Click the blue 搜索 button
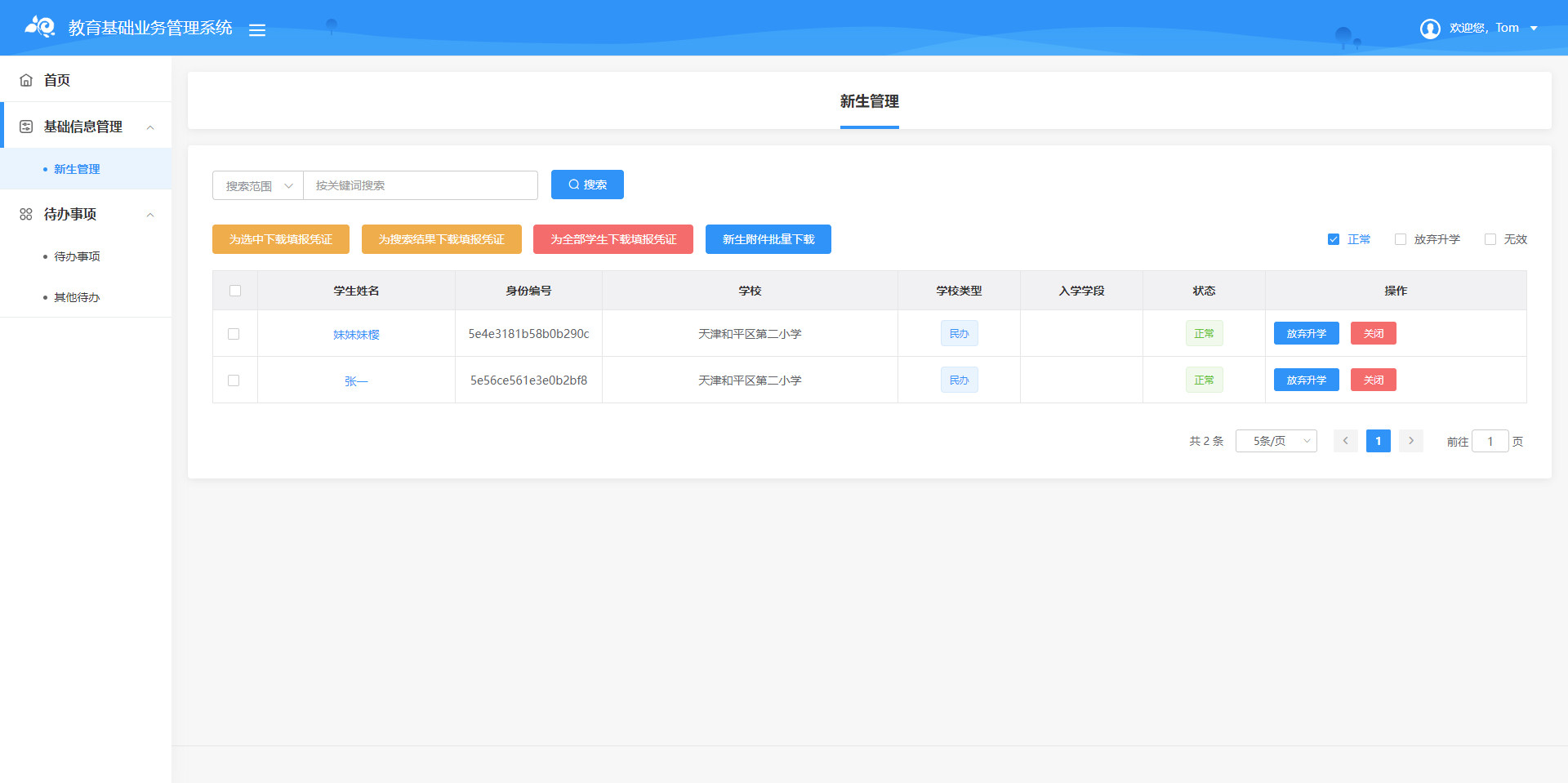The width and height of the screenshot is (1568, 783). click(x=587, y=185)
